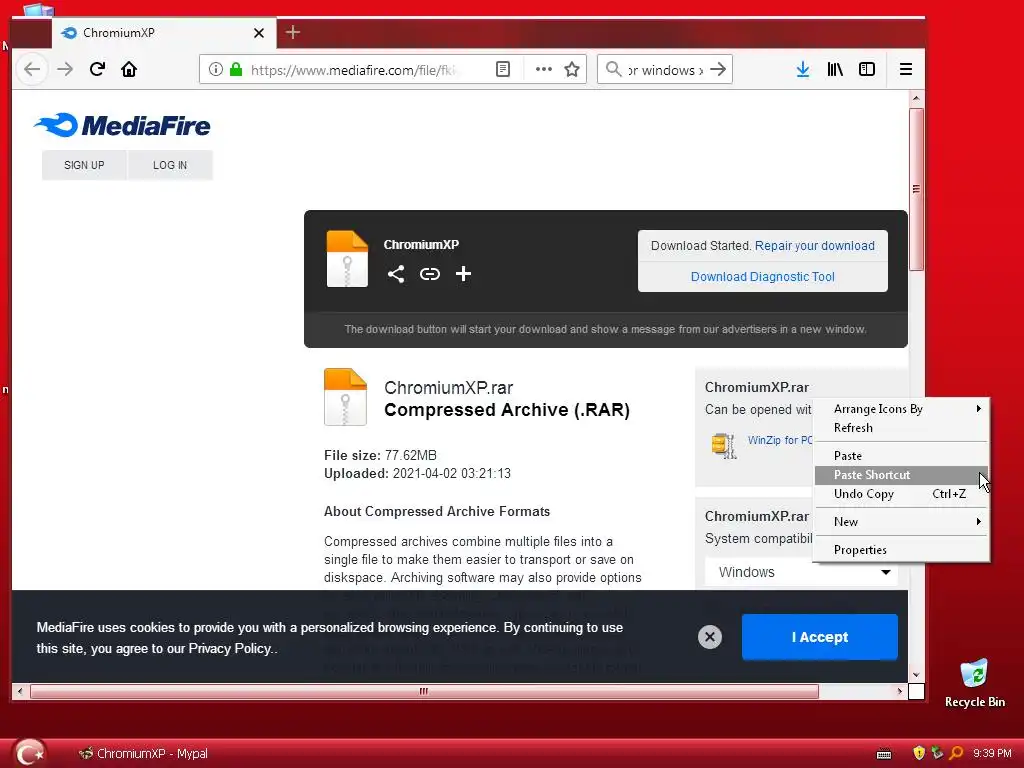The width and height of the screenshot is (1024, 768).
Task: Click the I Accept cookies button
Action: coord(820,637)
